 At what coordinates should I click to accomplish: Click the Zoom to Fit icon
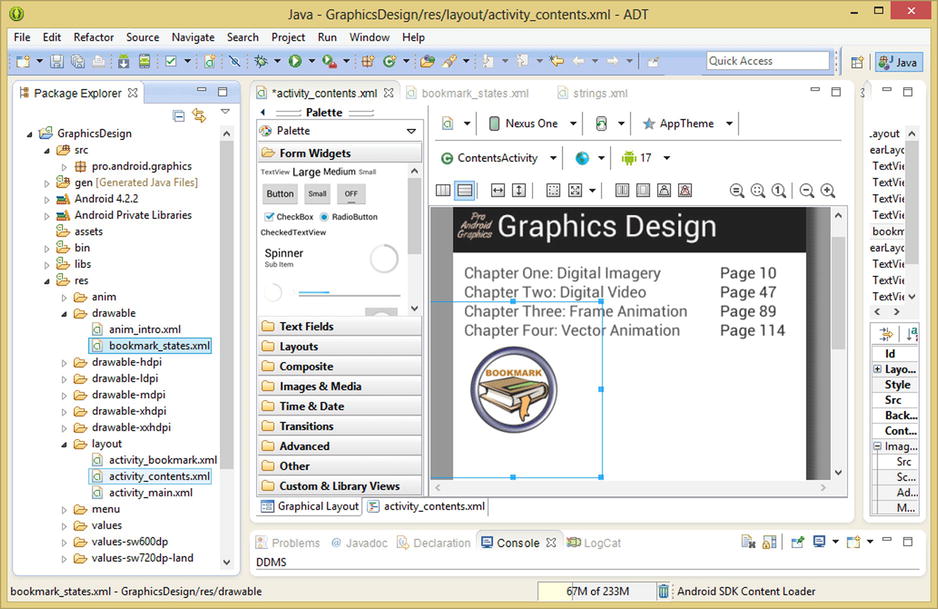[x=758, y=191]
